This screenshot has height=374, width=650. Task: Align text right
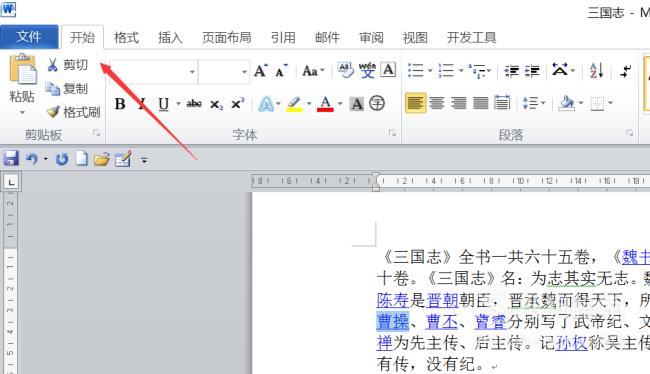coord(459,103)
